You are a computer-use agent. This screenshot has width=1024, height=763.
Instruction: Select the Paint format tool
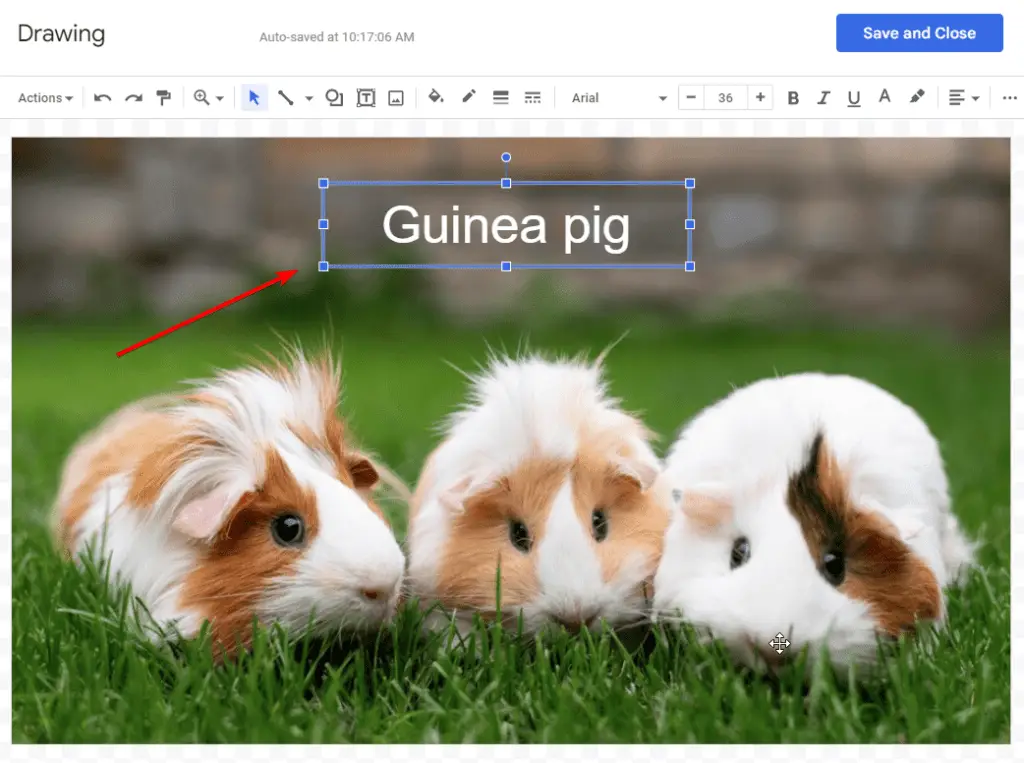coord(162,97)
